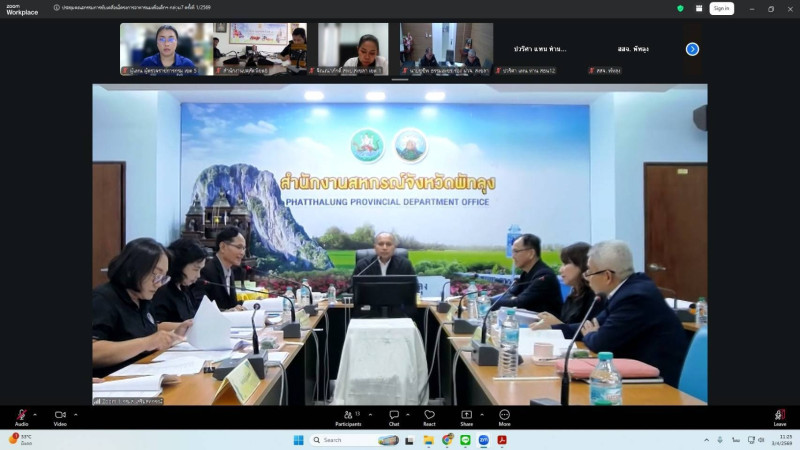Open the Chat panel

click(x=394, y=415)
